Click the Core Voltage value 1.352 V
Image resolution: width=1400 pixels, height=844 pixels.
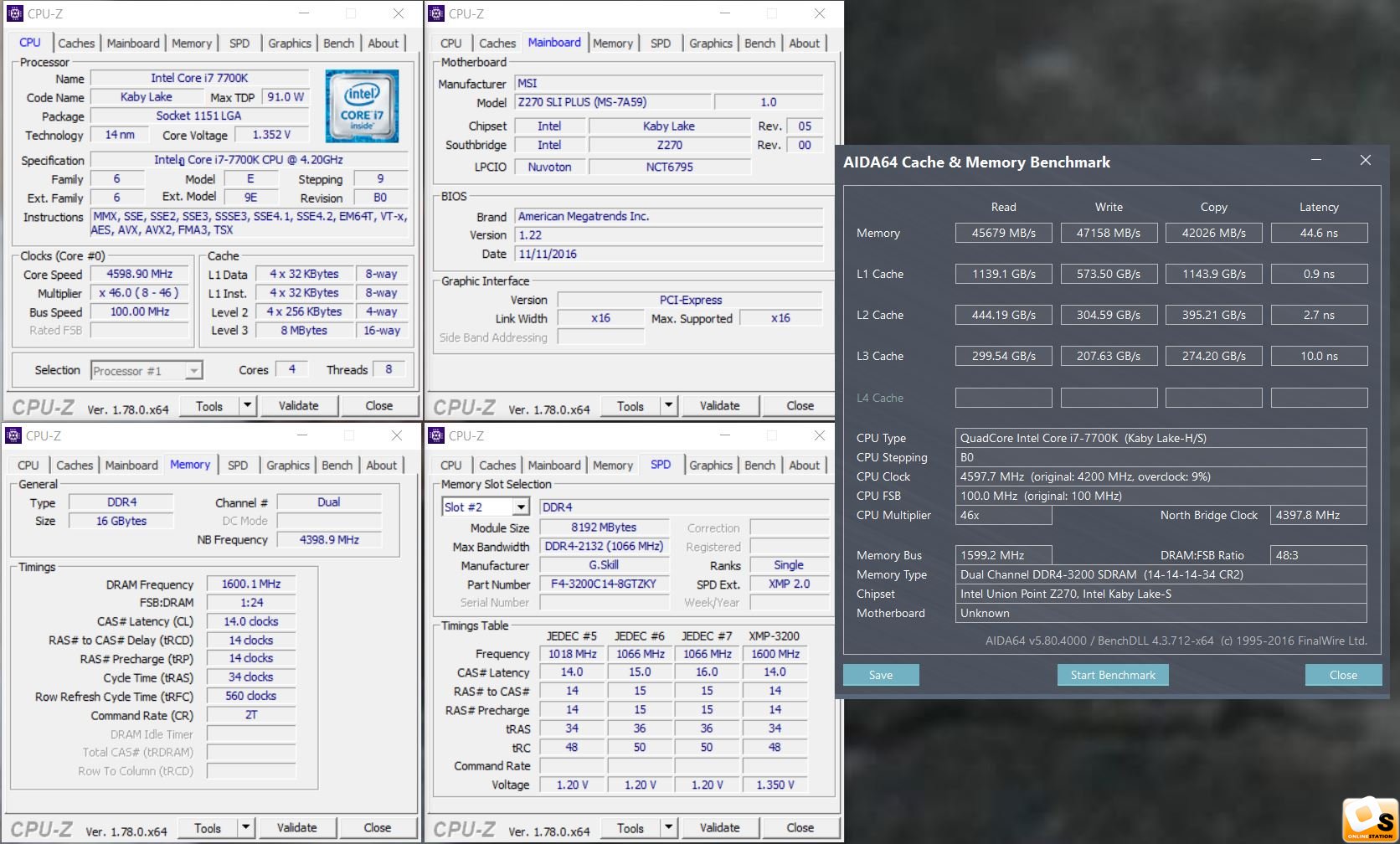[x=271, y=134]
